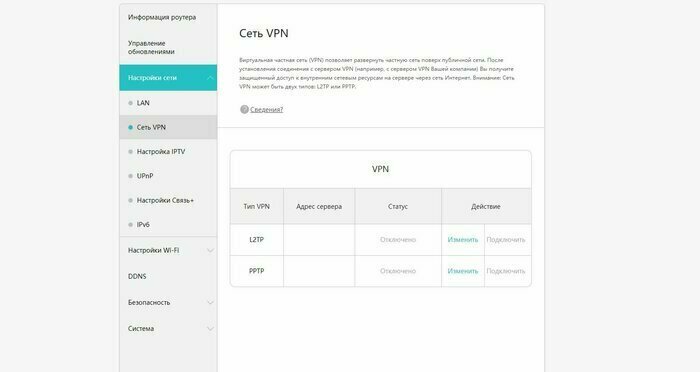Click the Адрес сервера cell for L2TP

319,240
